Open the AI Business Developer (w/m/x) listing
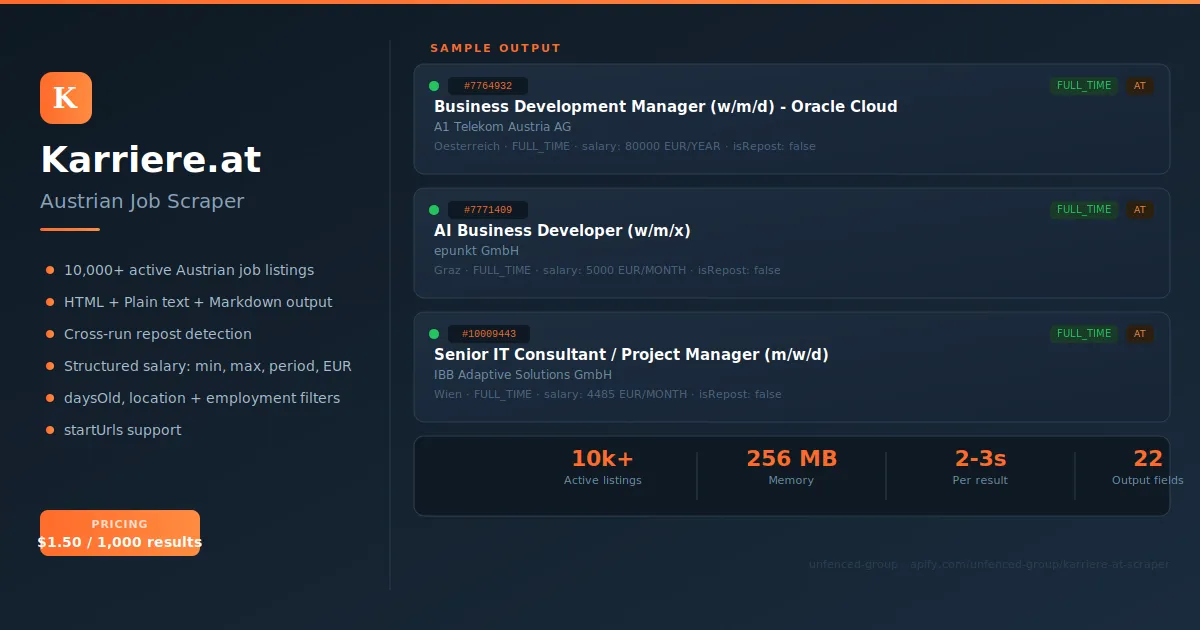 tap(562, 231)
